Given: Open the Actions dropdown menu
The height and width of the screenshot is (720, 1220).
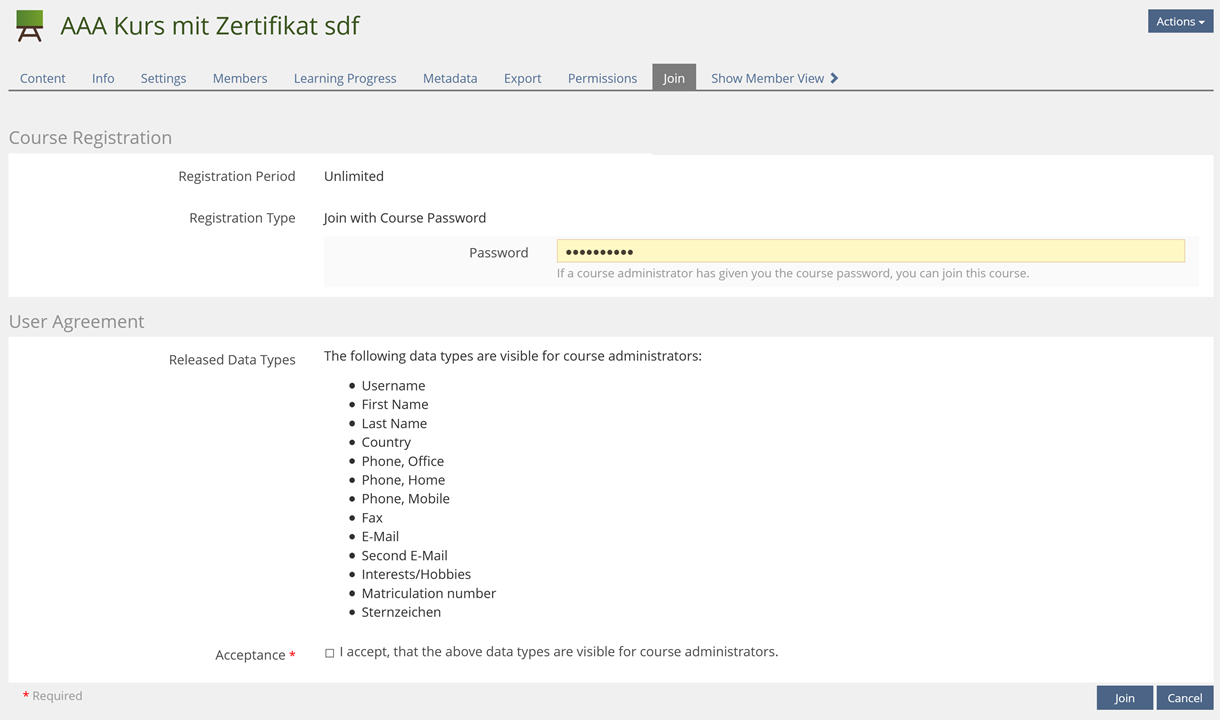Looking at the screenshot, I should [x=1180, y=21].
